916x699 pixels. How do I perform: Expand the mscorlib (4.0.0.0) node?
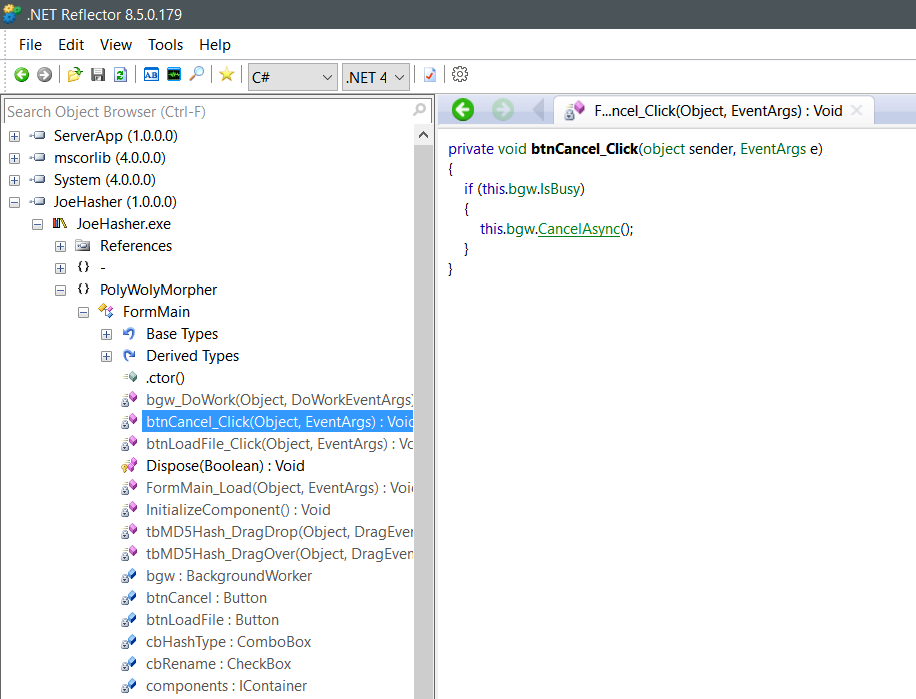click(15, 158)
